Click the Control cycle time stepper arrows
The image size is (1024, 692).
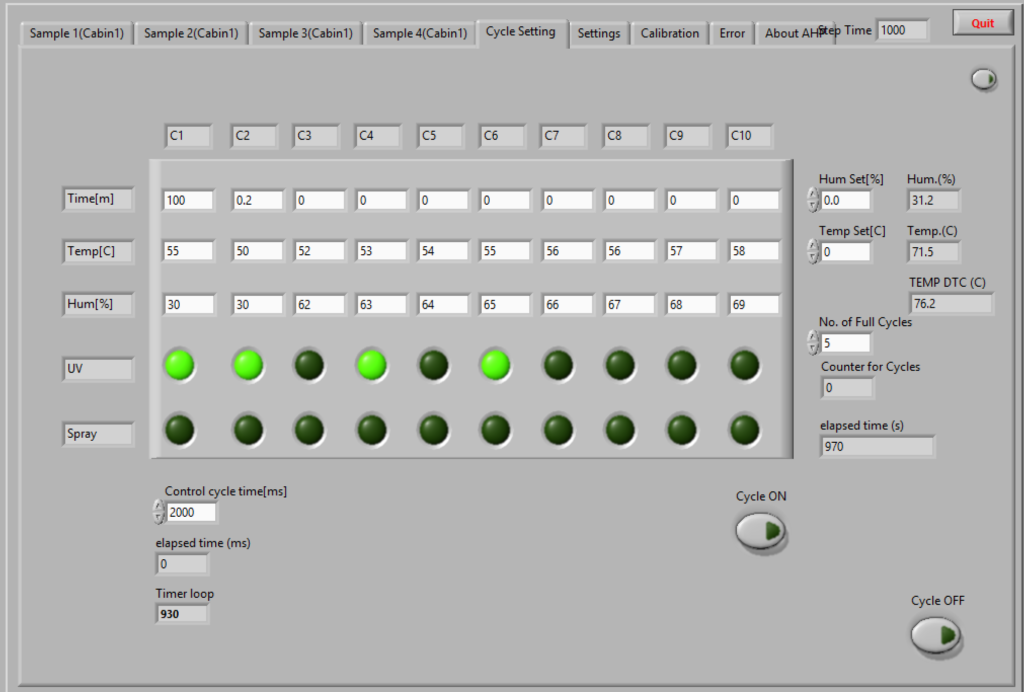click(x=158, y=512)
